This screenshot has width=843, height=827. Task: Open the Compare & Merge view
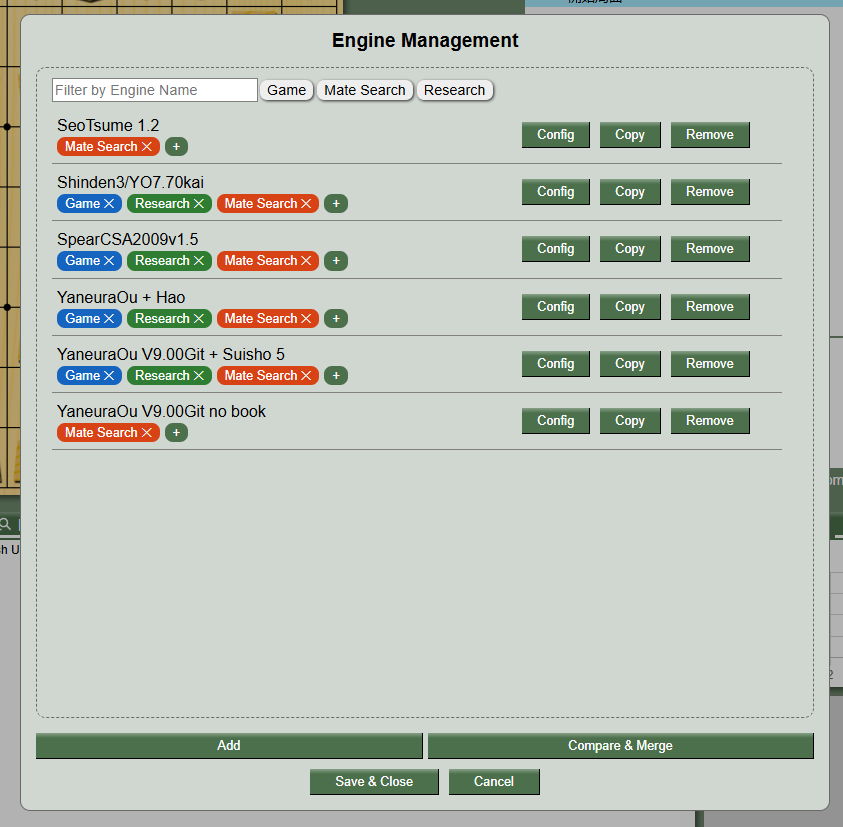click(x=620, y=745)
